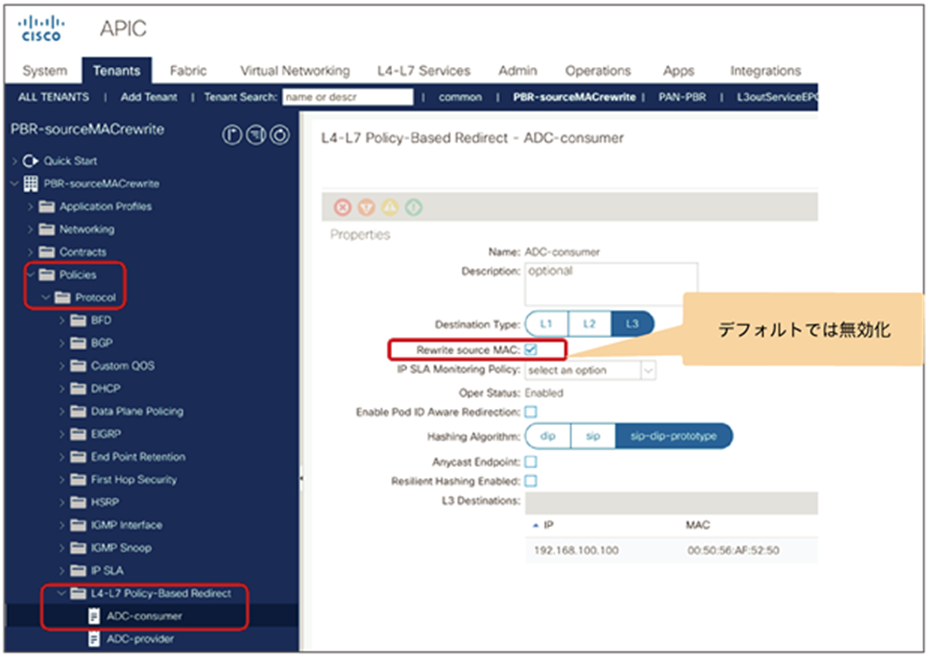Click the refresh icon in navigation pane
This screenshot has width=929, height=657.
[x=280, y=135]
